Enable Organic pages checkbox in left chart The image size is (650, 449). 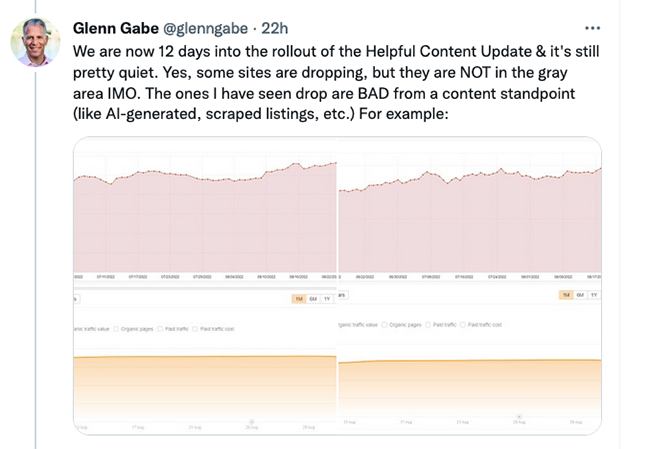(x=116, y=329)
